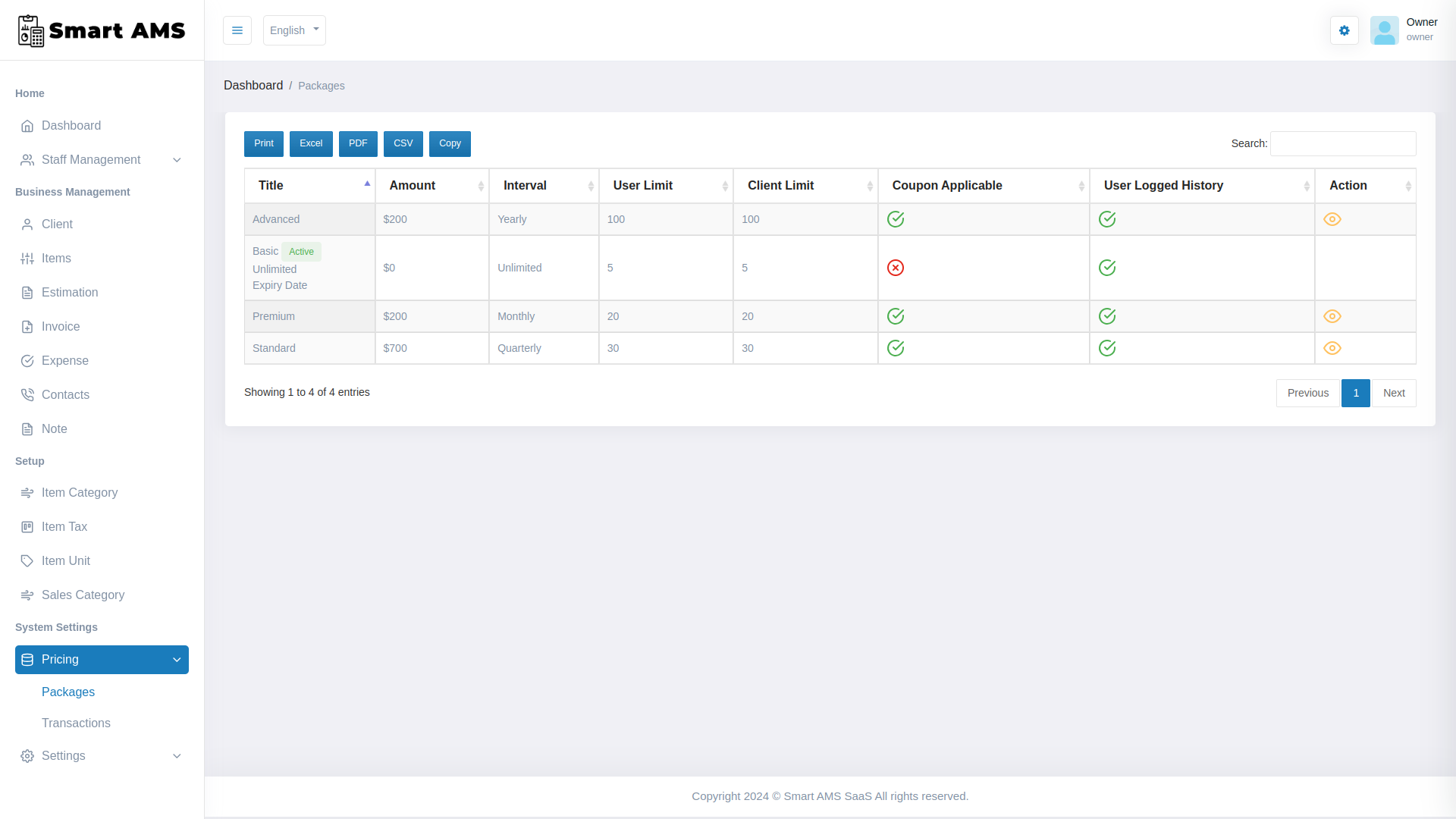Select the Client sidebar icon
The image size is (1456, 819).
(27, 224)
